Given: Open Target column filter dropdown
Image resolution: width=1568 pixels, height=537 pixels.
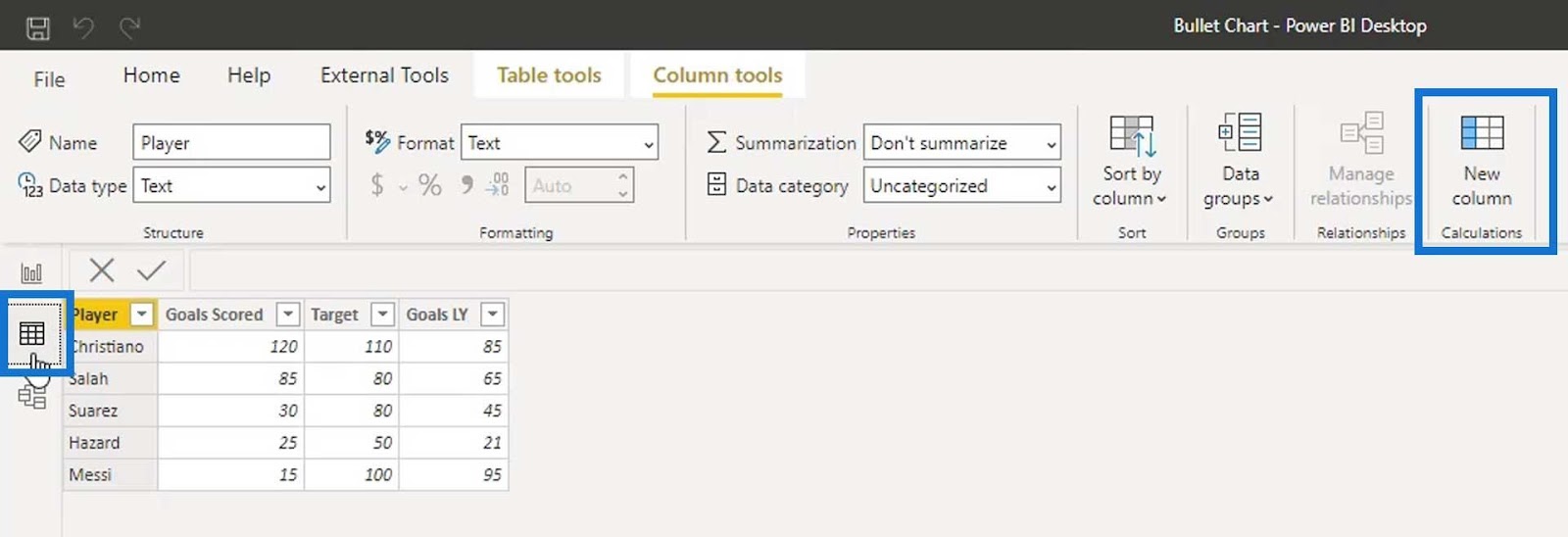Looking at the screenshot, I should pyautogui.click(x=383, y=315).
